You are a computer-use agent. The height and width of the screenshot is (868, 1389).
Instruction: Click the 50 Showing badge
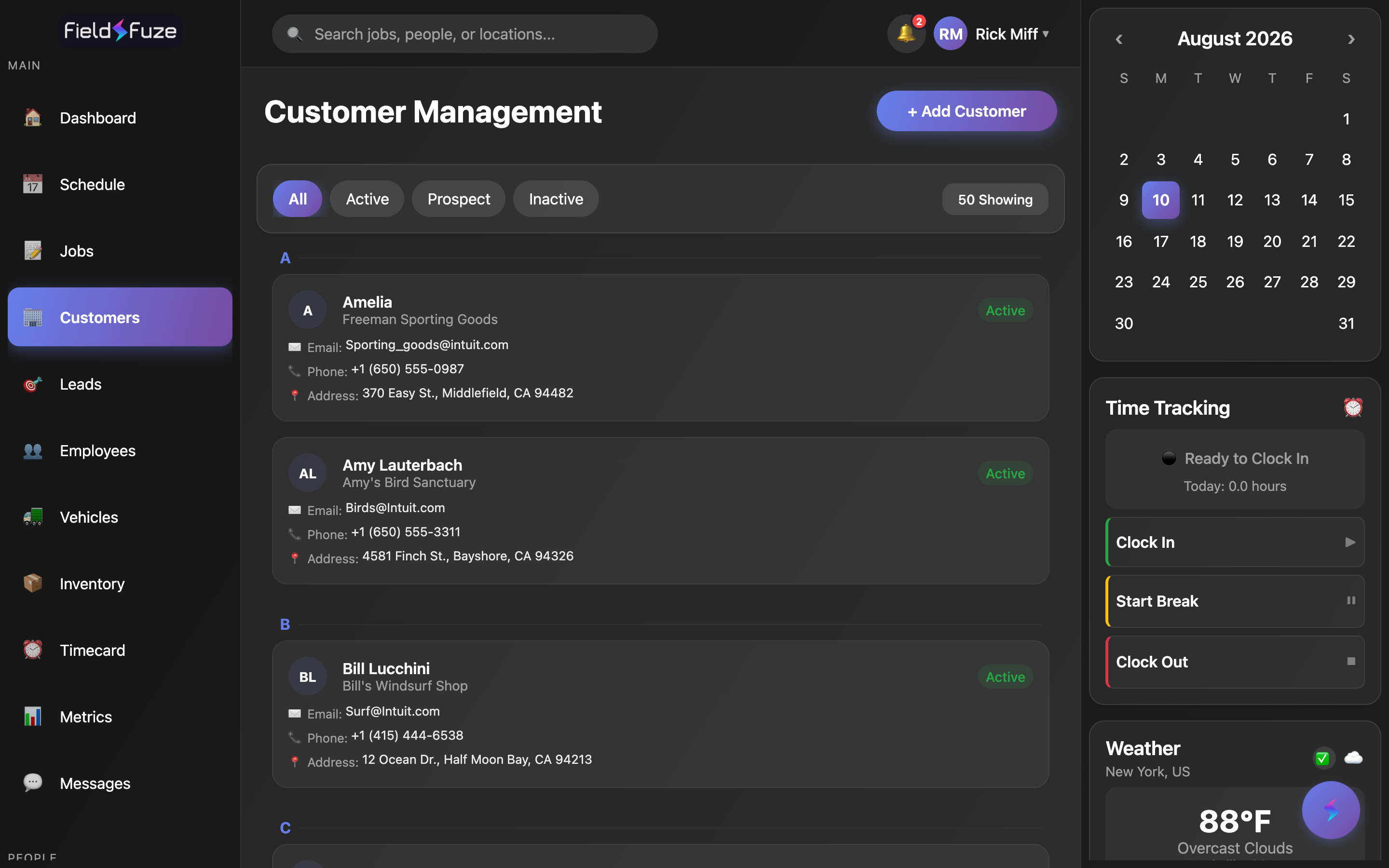click(x=995, y=199)
